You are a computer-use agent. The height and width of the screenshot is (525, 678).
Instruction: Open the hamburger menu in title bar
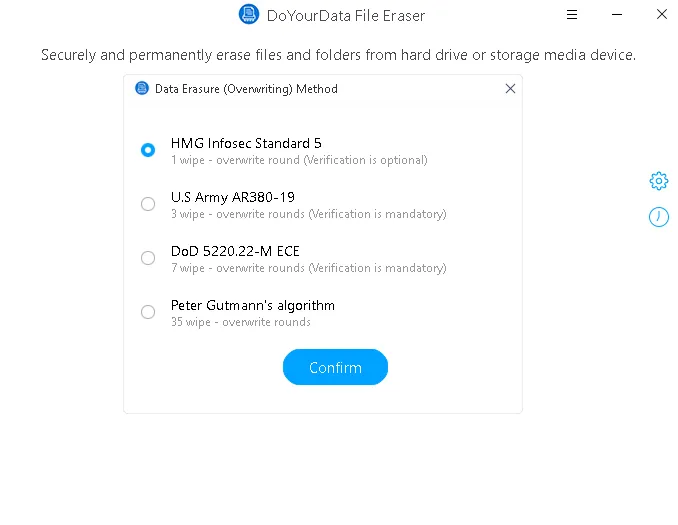point(572,14)
